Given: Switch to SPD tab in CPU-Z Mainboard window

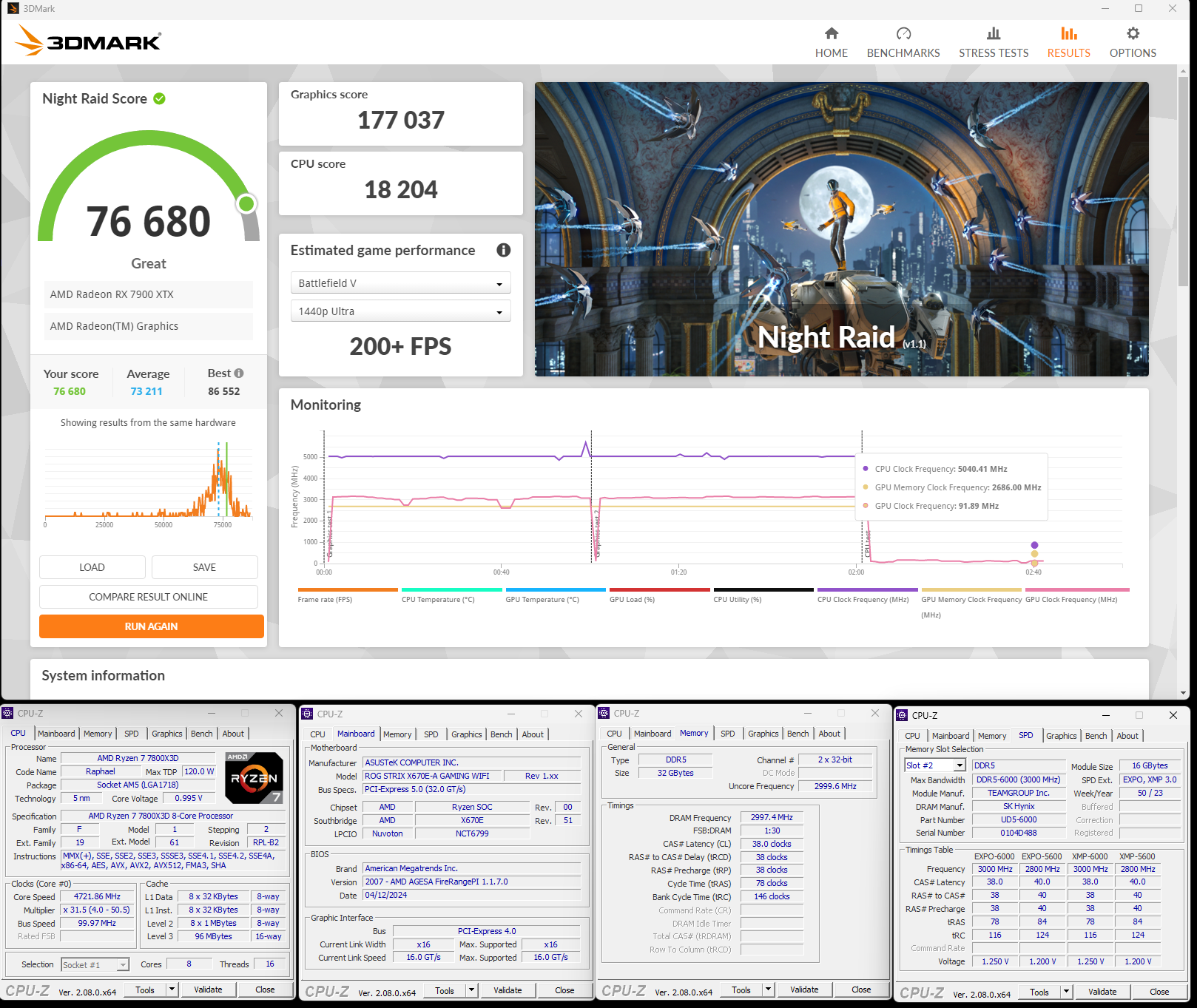Looking at the screenshot, I should click(x=431, y=734).
